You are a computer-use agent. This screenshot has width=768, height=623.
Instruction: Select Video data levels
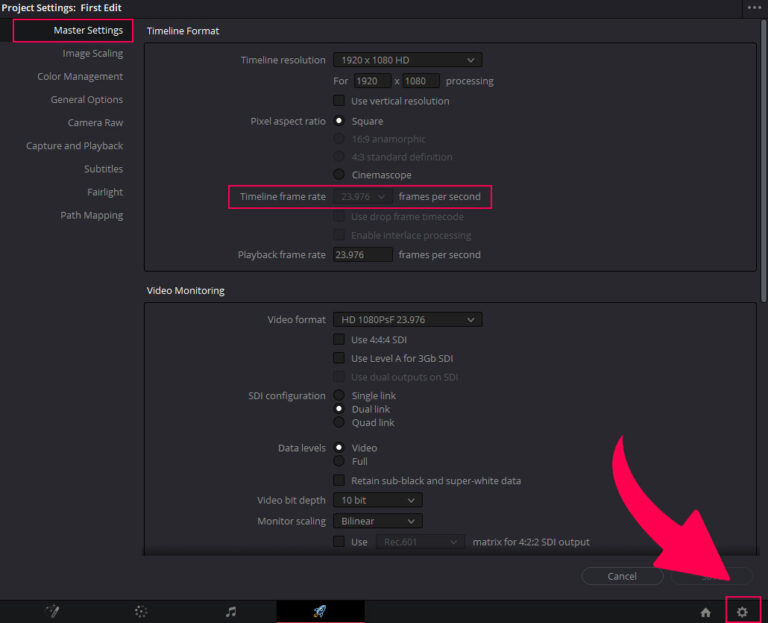[x=339, y=447]
